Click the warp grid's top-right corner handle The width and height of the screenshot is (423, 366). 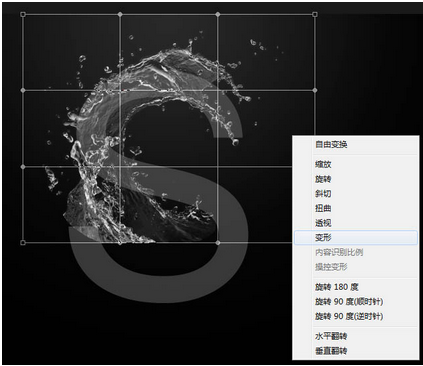coord(315,14)
